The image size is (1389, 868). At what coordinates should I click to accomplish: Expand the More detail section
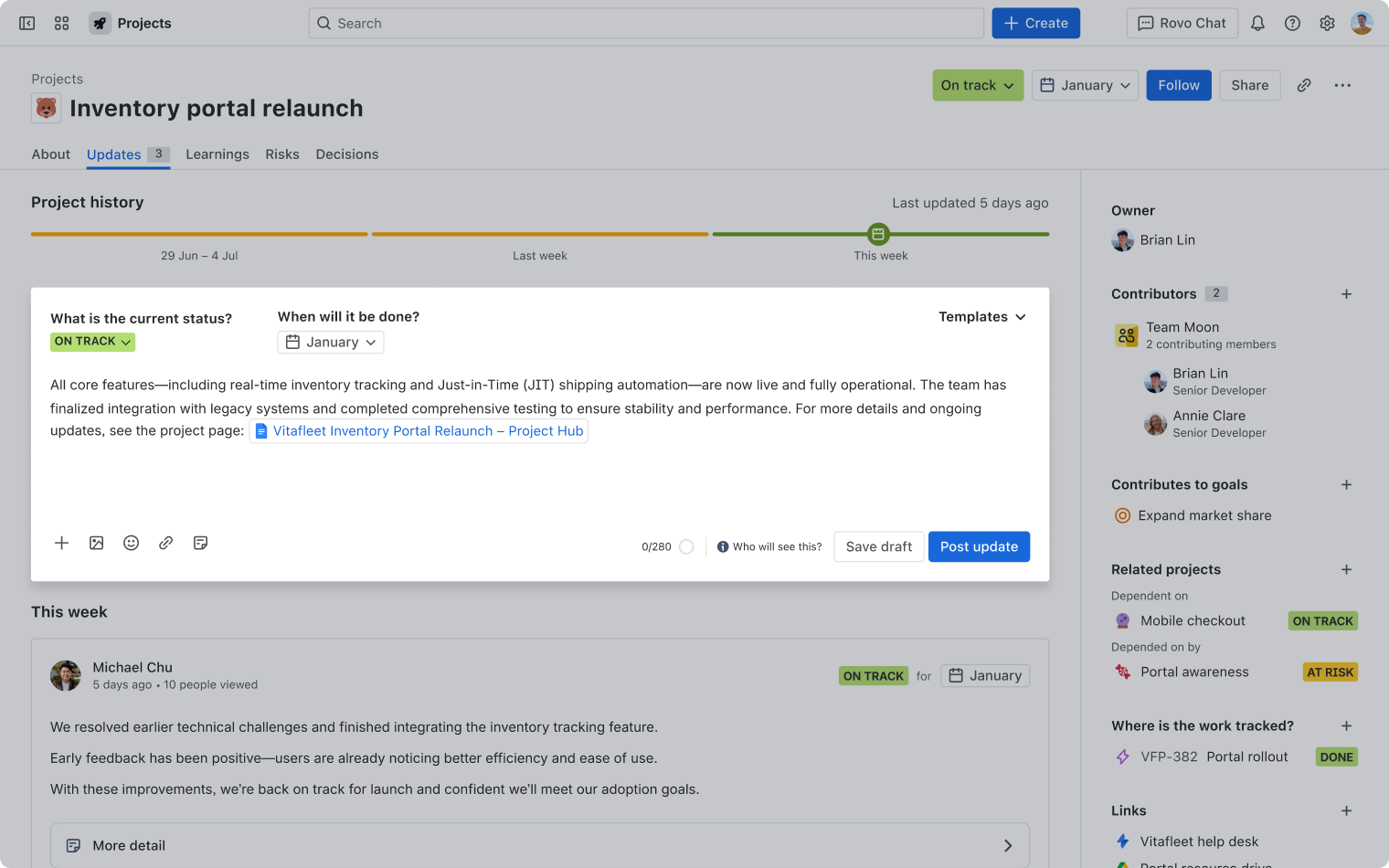pyautogui.click(x=539, y=846)
